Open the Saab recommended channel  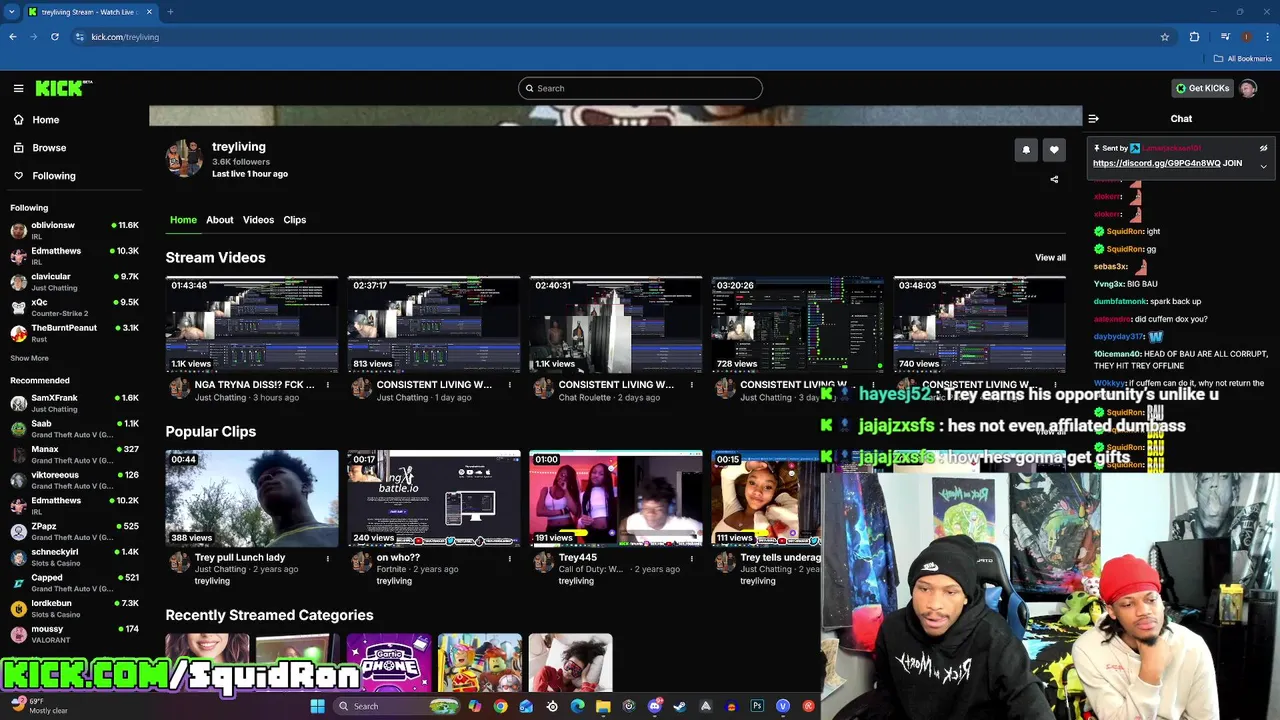tap(74, 429)
